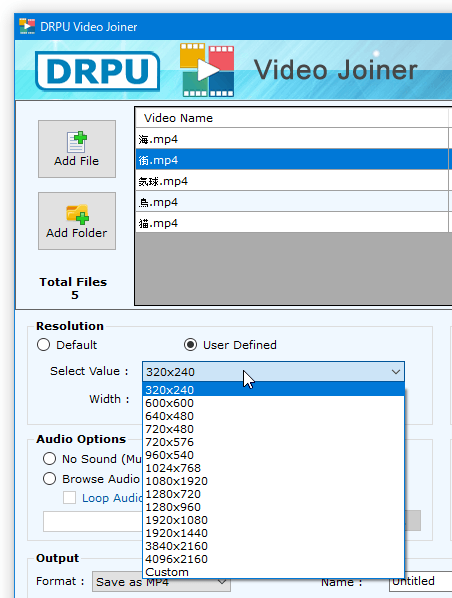Select the Browse Audio radio option
Screen dimensions: 452x598
click(x=50, y=479)
